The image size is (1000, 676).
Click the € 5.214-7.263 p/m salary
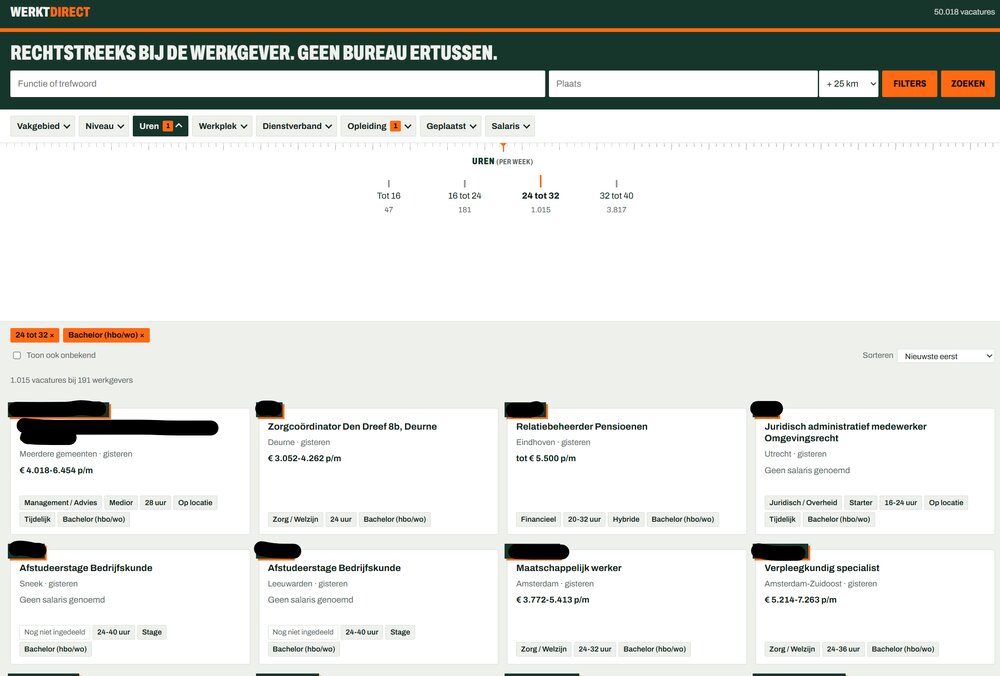800,599
